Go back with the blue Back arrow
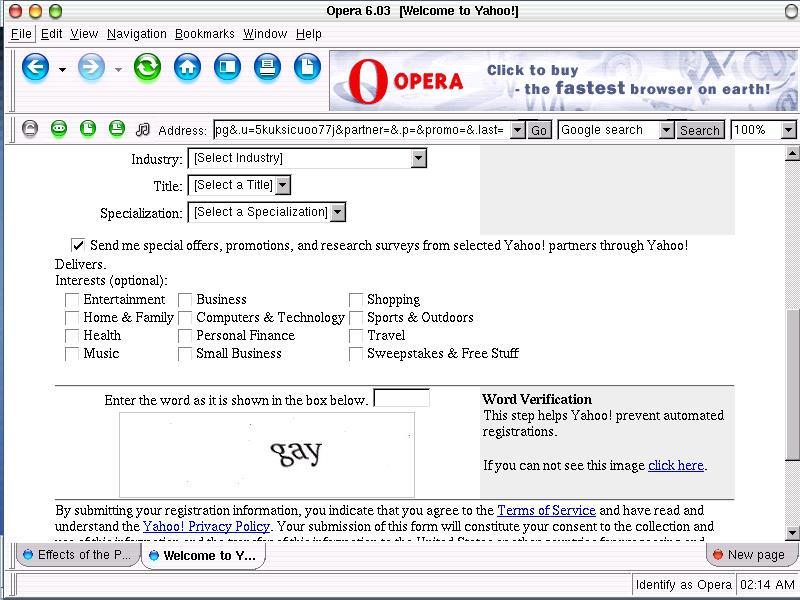 pos(35,67)
